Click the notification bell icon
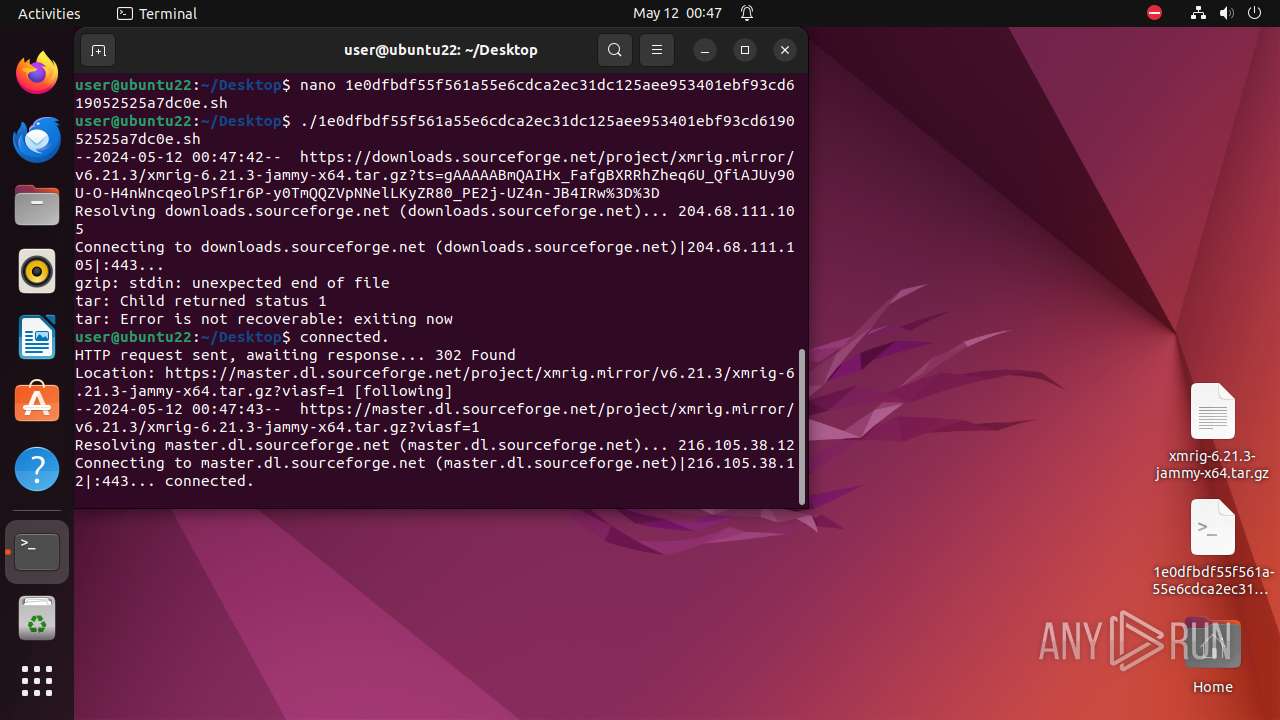Viewport: 1280px width, 720px height. [x=747, y=13]
